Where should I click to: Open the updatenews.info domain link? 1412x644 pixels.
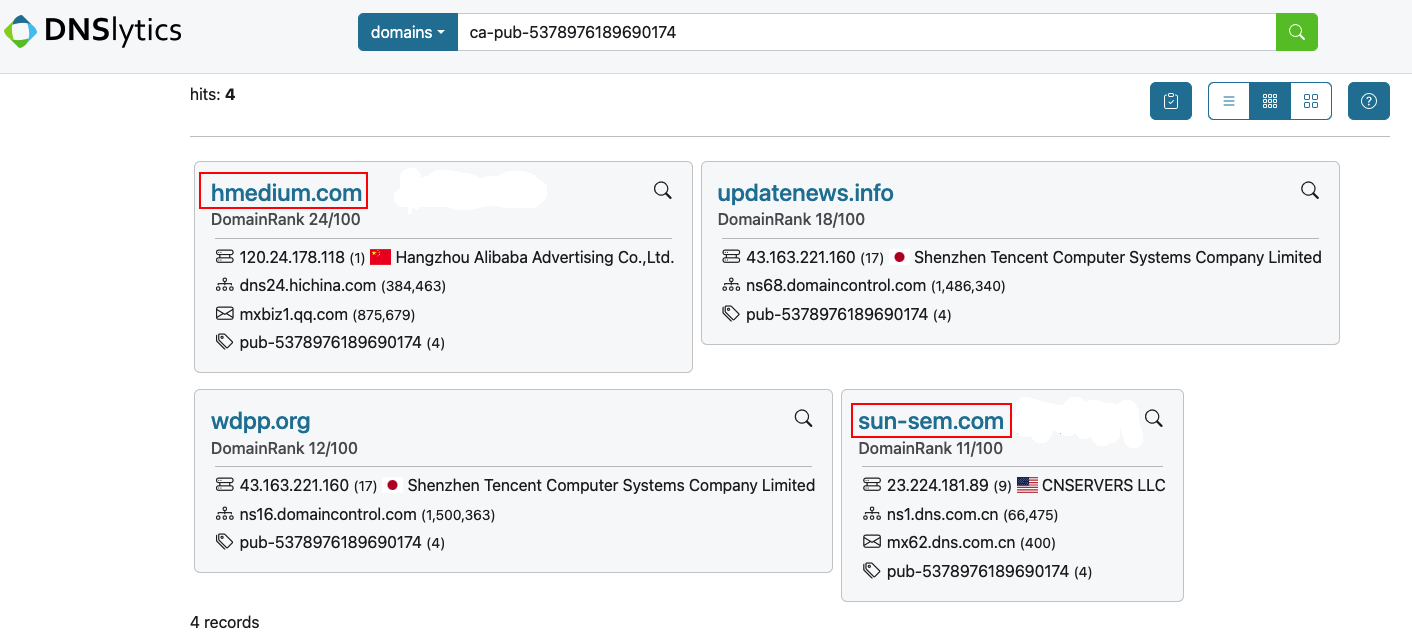coord(805,193)
